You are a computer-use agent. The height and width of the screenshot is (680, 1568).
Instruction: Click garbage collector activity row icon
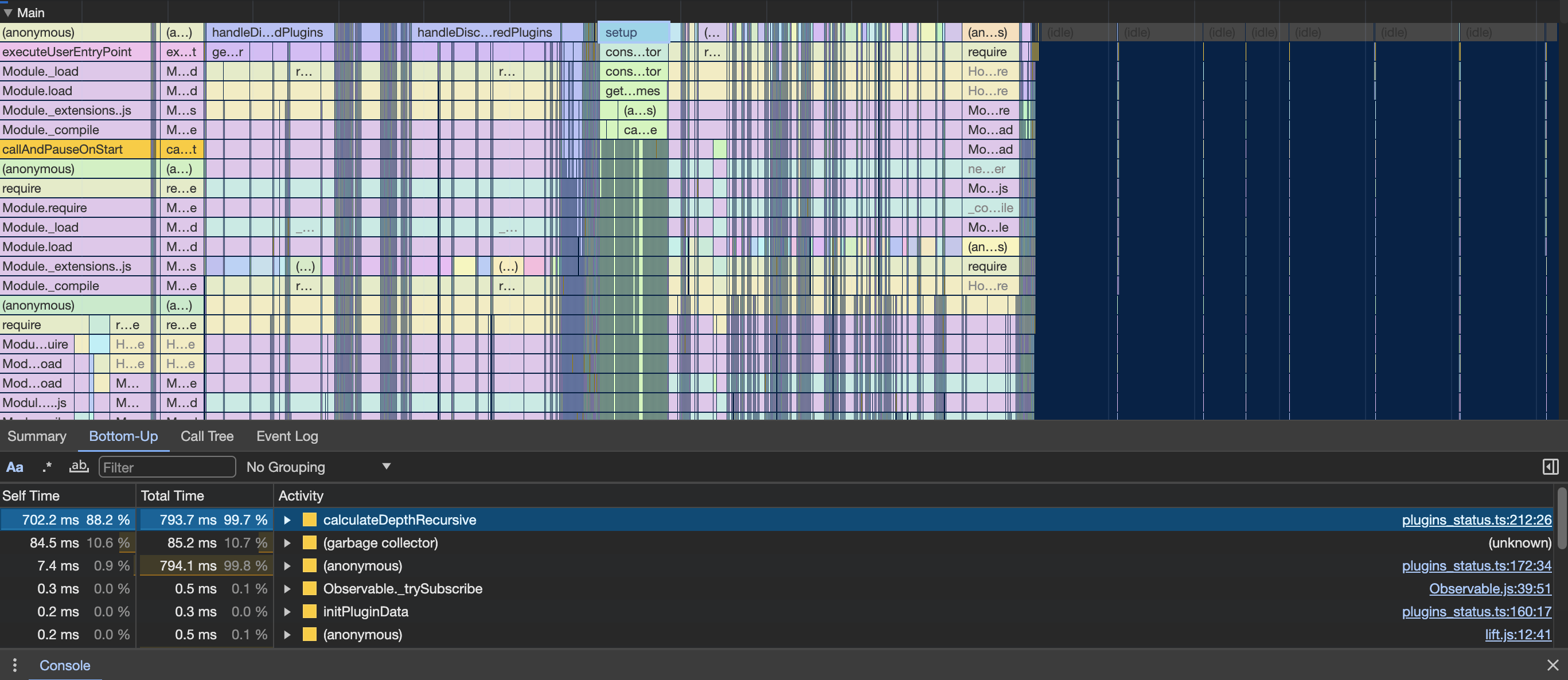[x=310, y=542]
